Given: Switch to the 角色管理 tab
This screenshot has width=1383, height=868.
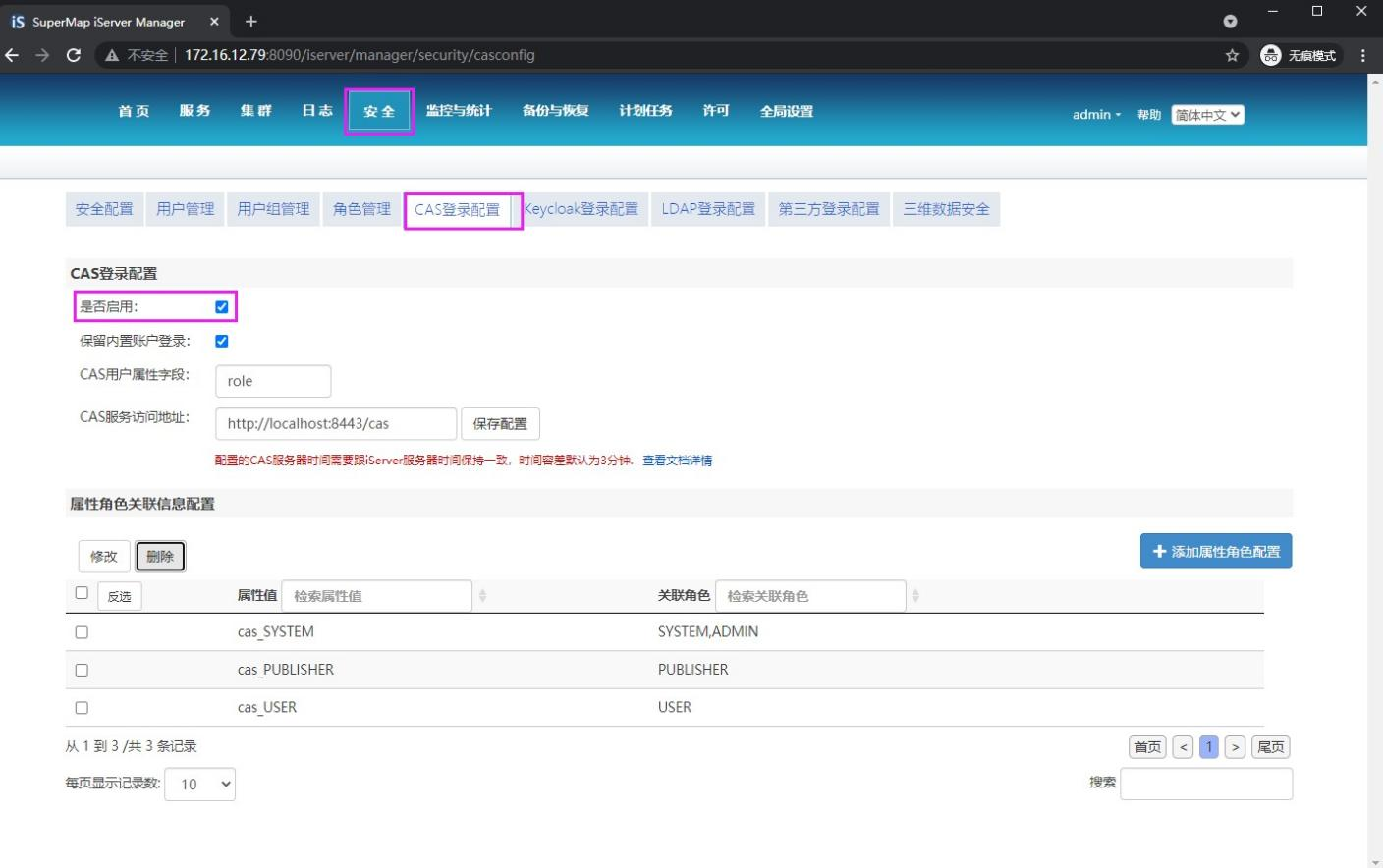Looking at the screenshot, I should [x=361, y=209].
